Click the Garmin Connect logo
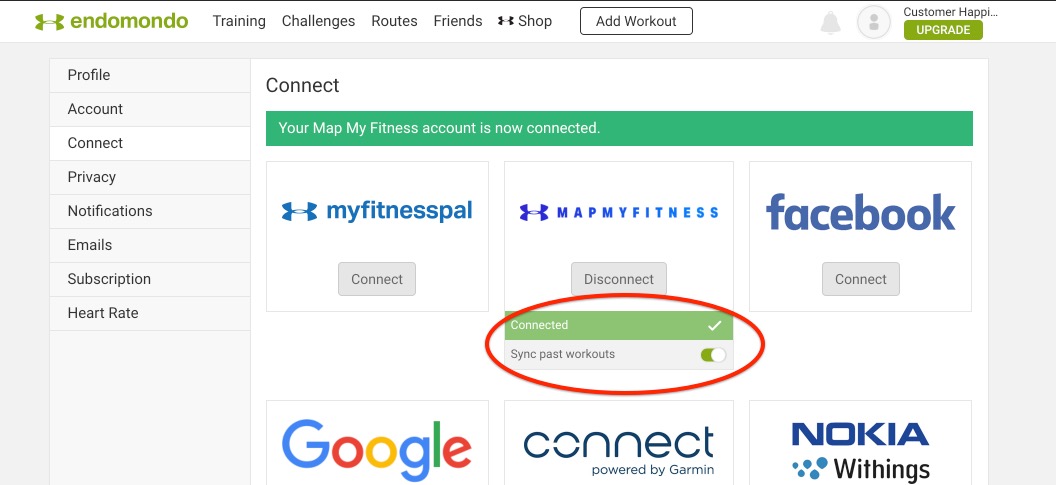 [x=619, y=451]
